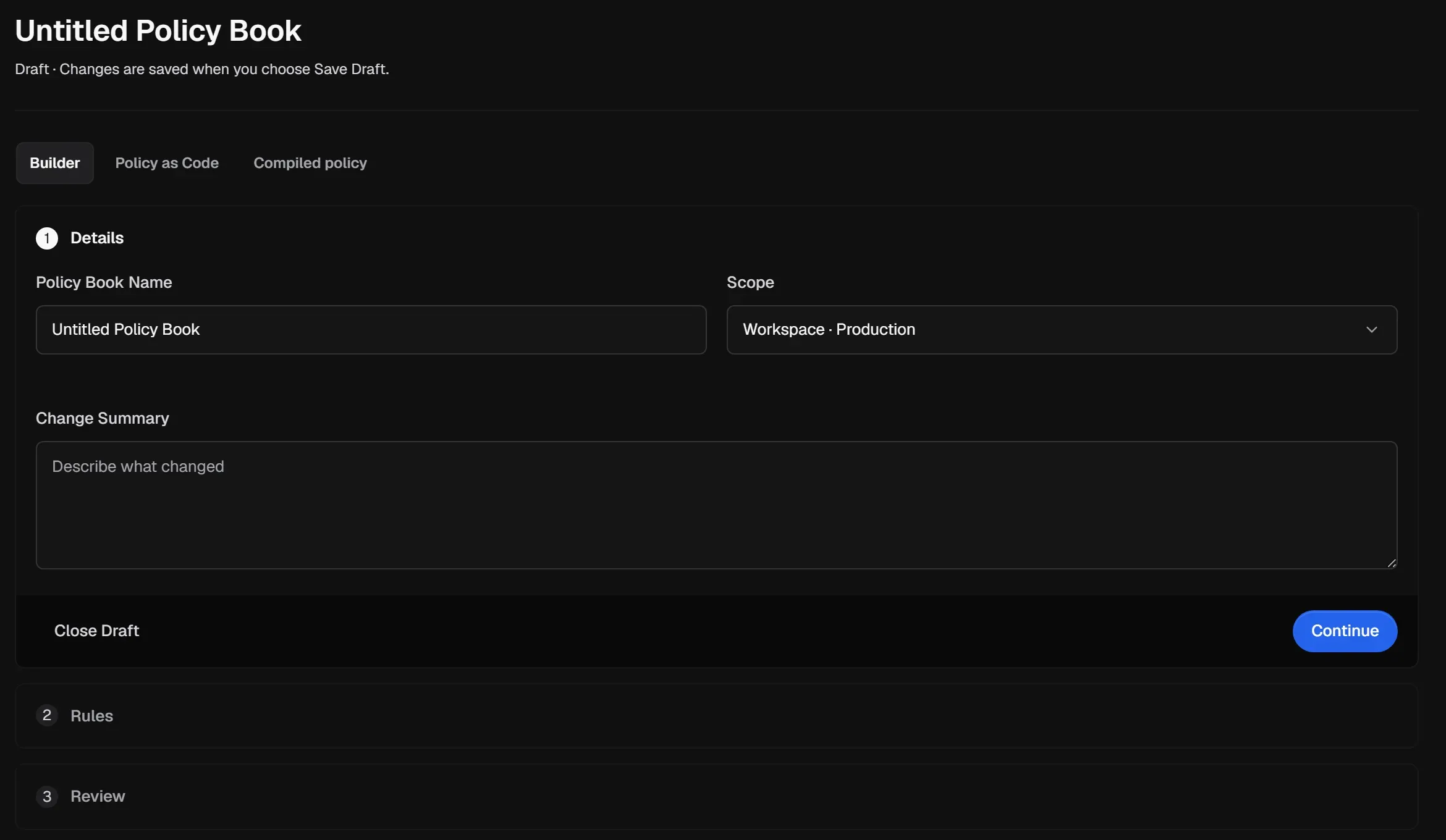1446x840 pixels.
Task: Click the blue Continue button
Action: [x=1345, y=631]
